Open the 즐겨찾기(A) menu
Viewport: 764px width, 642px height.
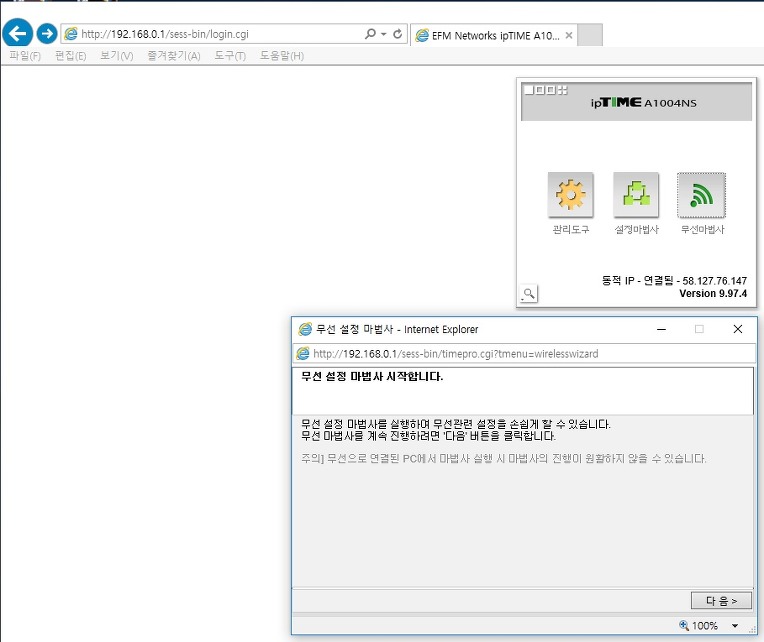tap(174, 56)
